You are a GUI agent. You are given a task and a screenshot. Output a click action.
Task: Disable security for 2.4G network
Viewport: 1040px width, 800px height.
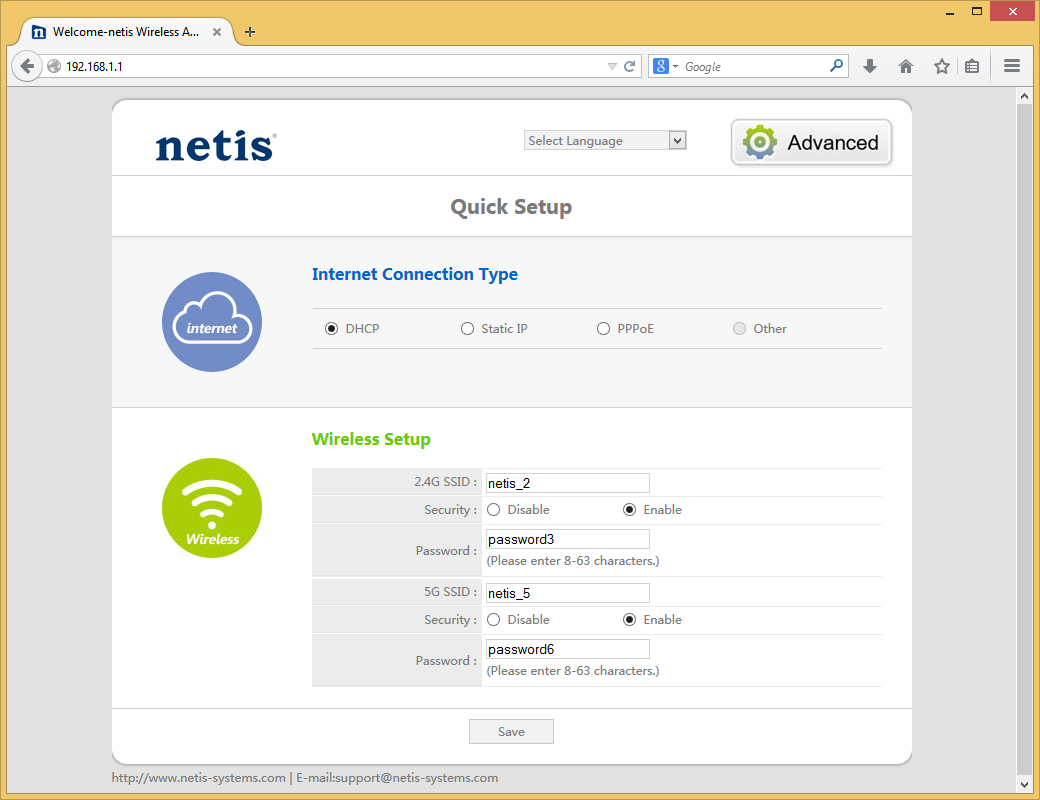coord(493,509)
